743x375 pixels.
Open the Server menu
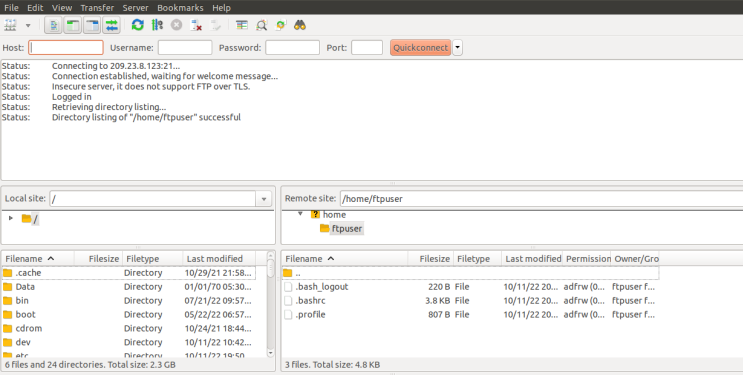pyautogui.click(x=136, y=8)
